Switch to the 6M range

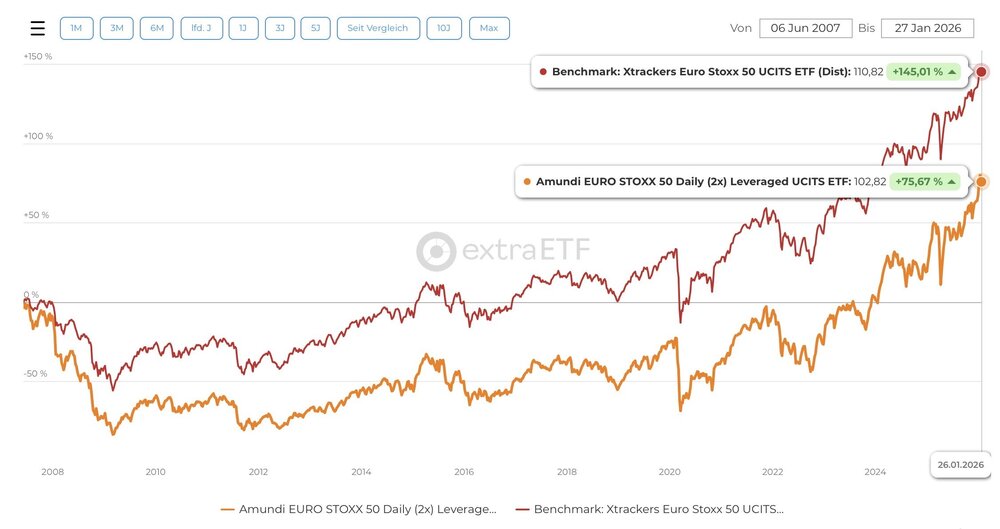pos(157,28)
